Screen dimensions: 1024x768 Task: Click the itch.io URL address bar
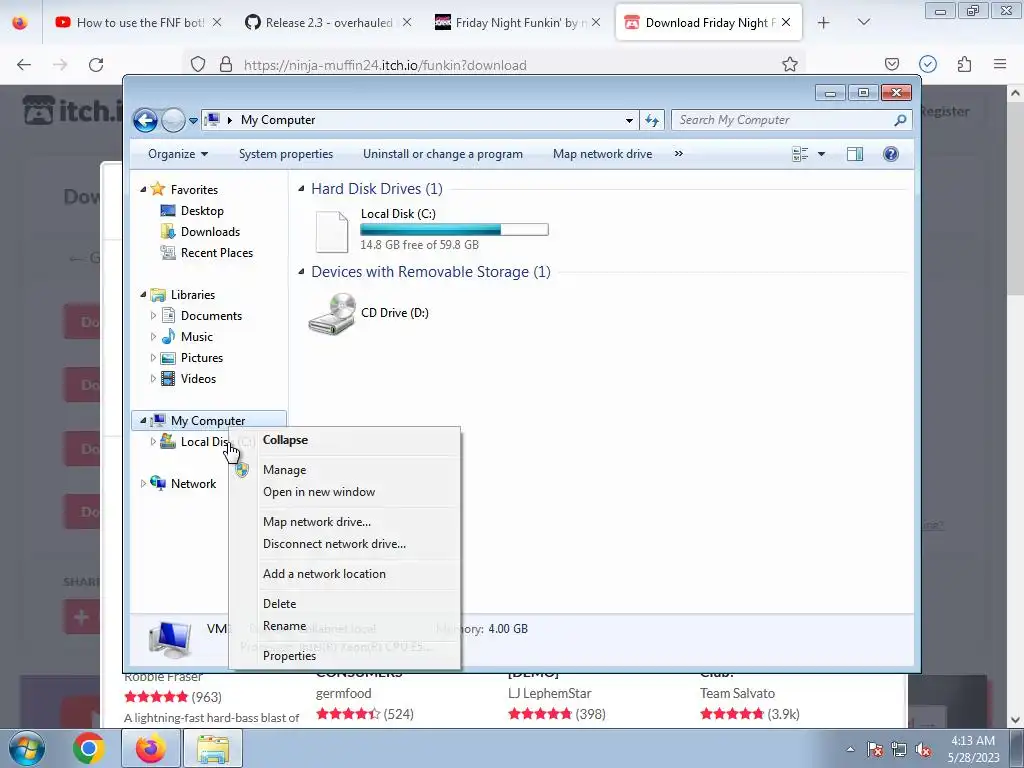(x=496, y=65)
